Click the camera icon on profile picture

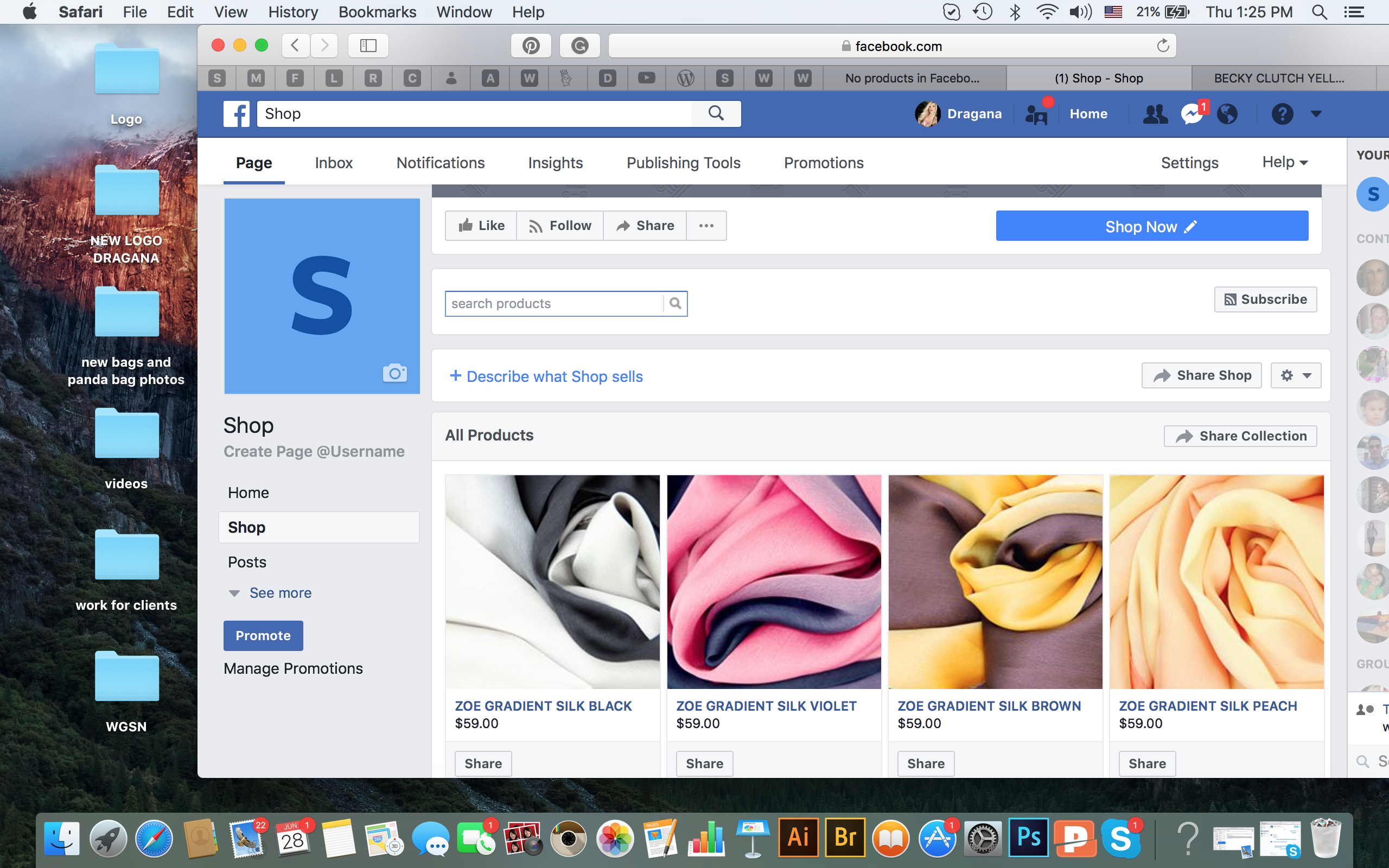tap(395, 373)
